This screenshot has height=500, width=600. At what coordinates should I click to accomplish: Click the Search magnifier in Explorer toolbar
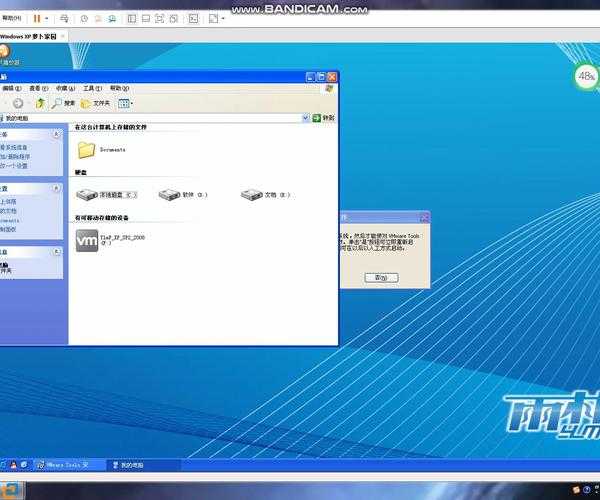click(58, 103)
